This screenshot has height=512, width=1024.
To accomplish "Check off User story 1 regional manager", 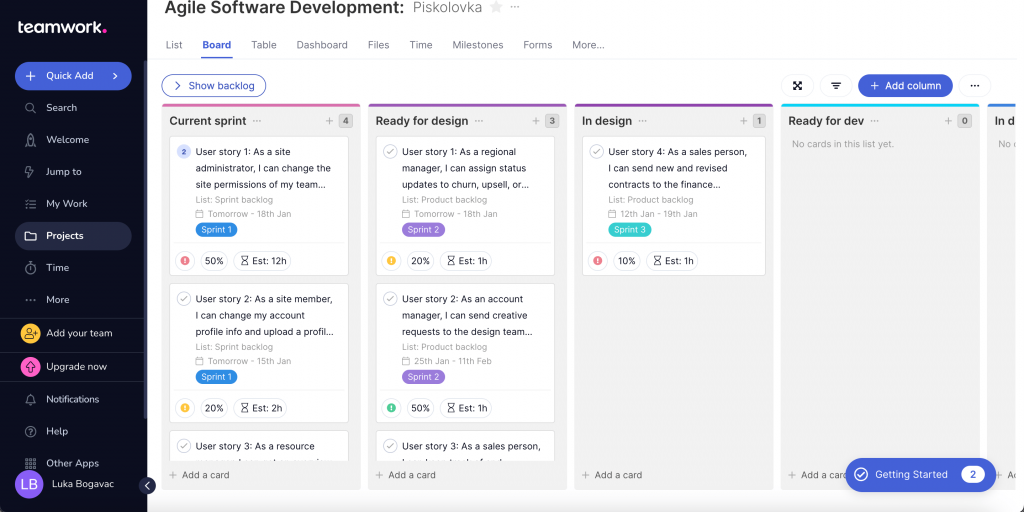I will [x=390, y=152].
